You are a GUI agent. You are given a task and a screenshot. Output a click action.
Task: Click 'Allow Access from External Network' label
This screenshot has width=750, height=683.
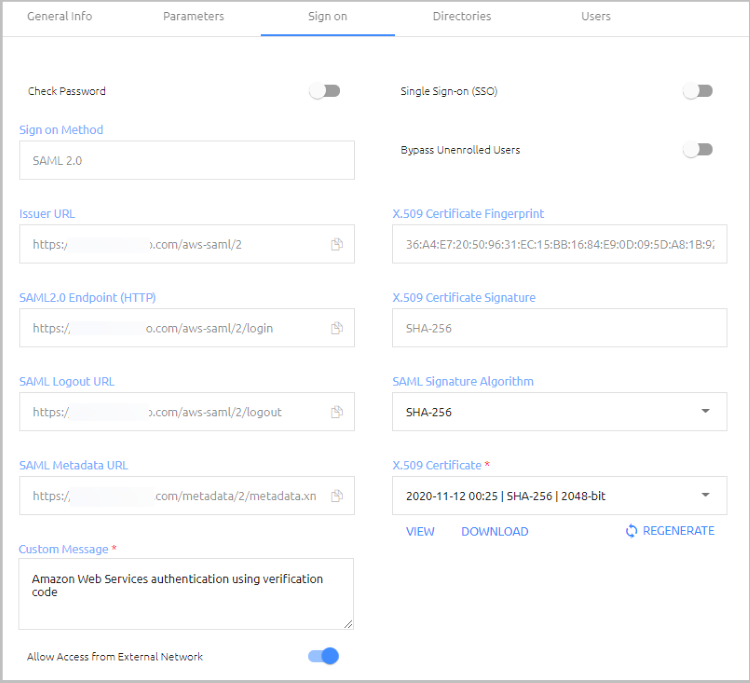[115, 657]
